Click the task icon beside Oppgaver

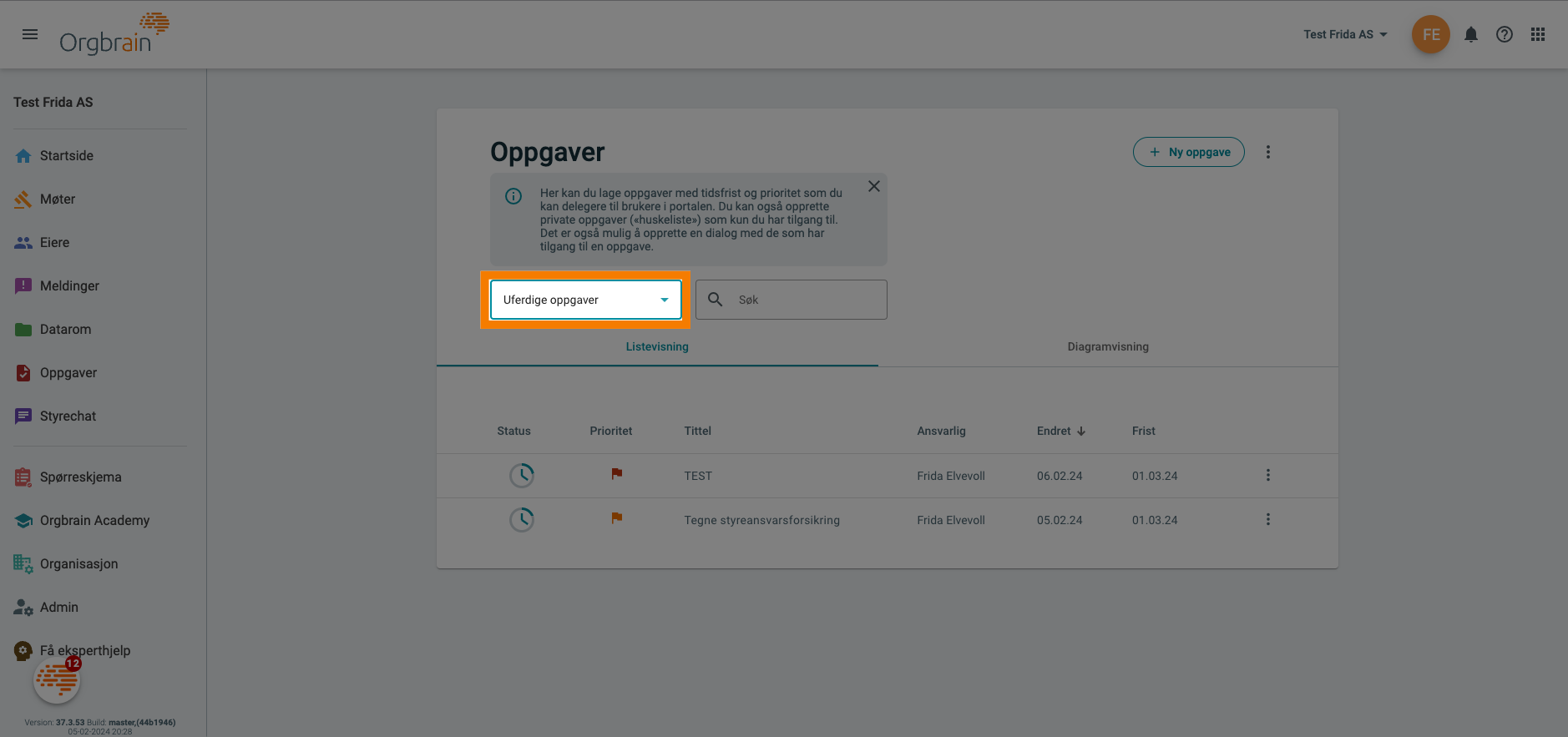pyautogui.click(x=23, y=373)
